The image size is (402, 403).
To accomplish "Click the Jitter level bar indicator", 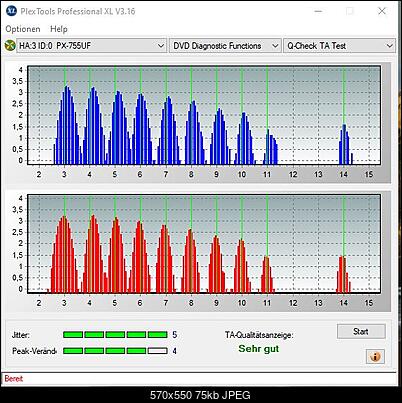I will [115, 334].
